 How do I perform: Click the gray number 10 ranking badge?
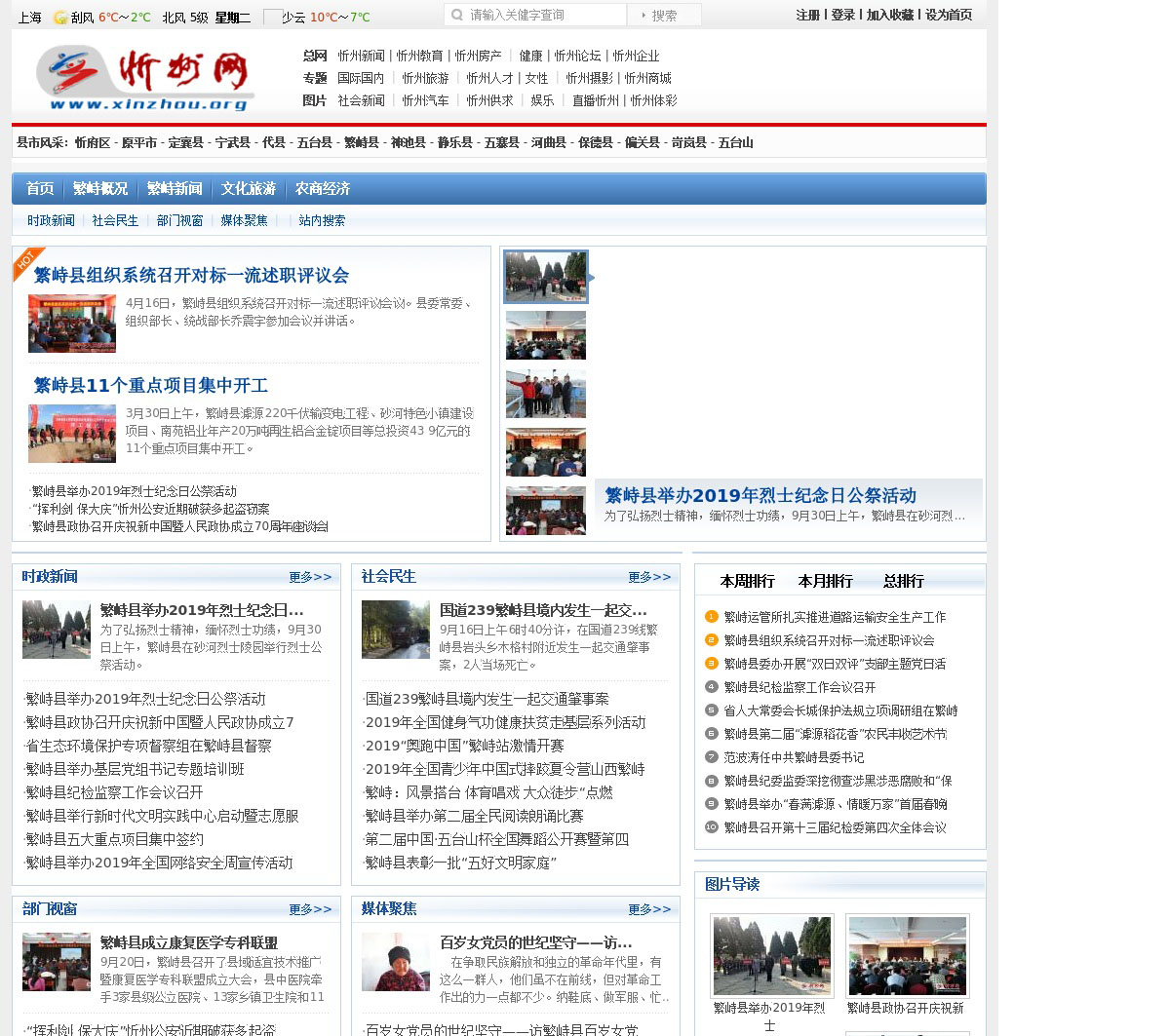click(711, 827)
